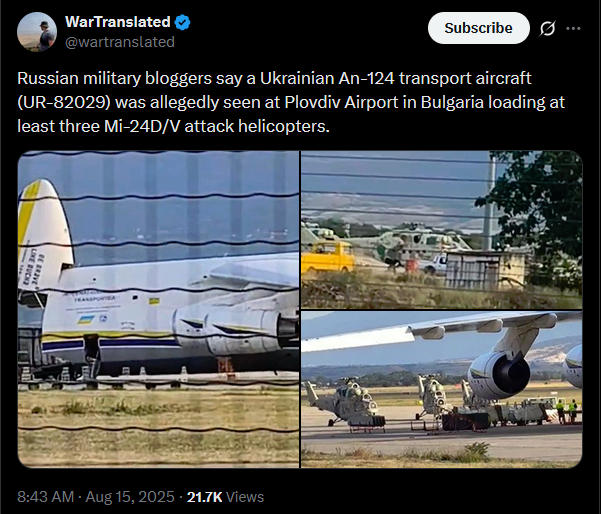Click the An-124 tail fin in left photo
Viewport: 601px width, 514px height.
pyautogui.click(x=44, y=234)
